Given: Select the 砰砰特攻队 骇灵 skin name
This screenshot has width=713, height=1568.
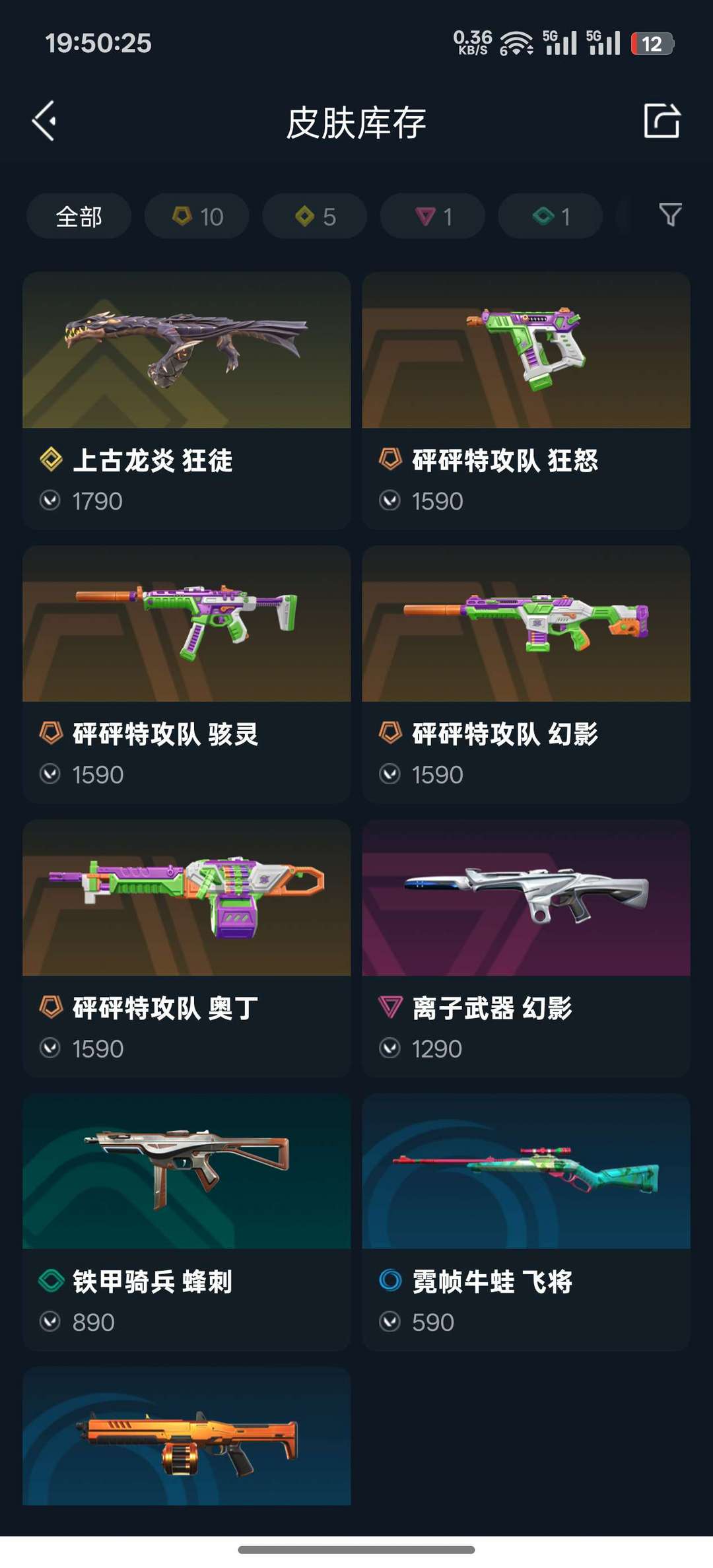Looking at the screenshot, I should pyautogui.click(x=165, y=734).
